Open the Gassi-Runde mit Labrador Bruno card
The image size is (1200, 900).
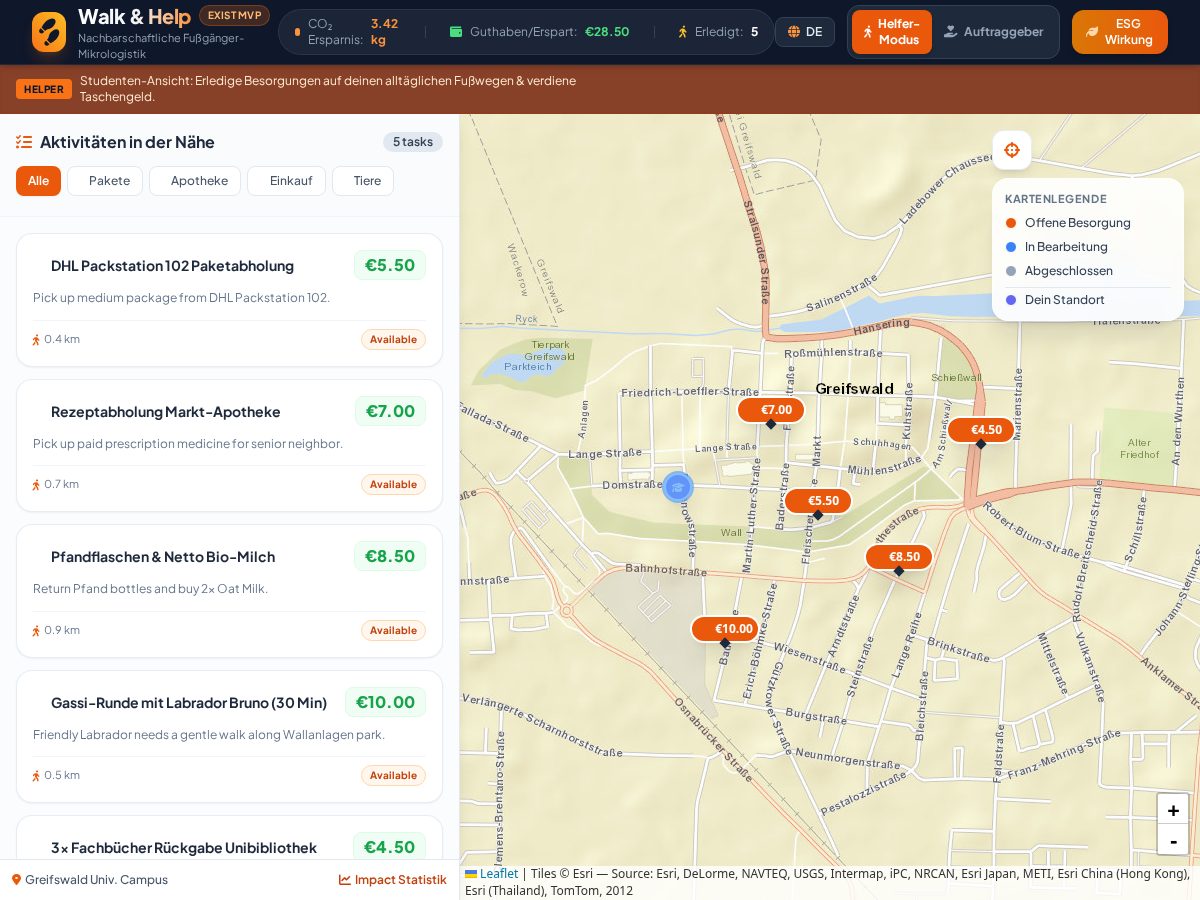point(229,736)
